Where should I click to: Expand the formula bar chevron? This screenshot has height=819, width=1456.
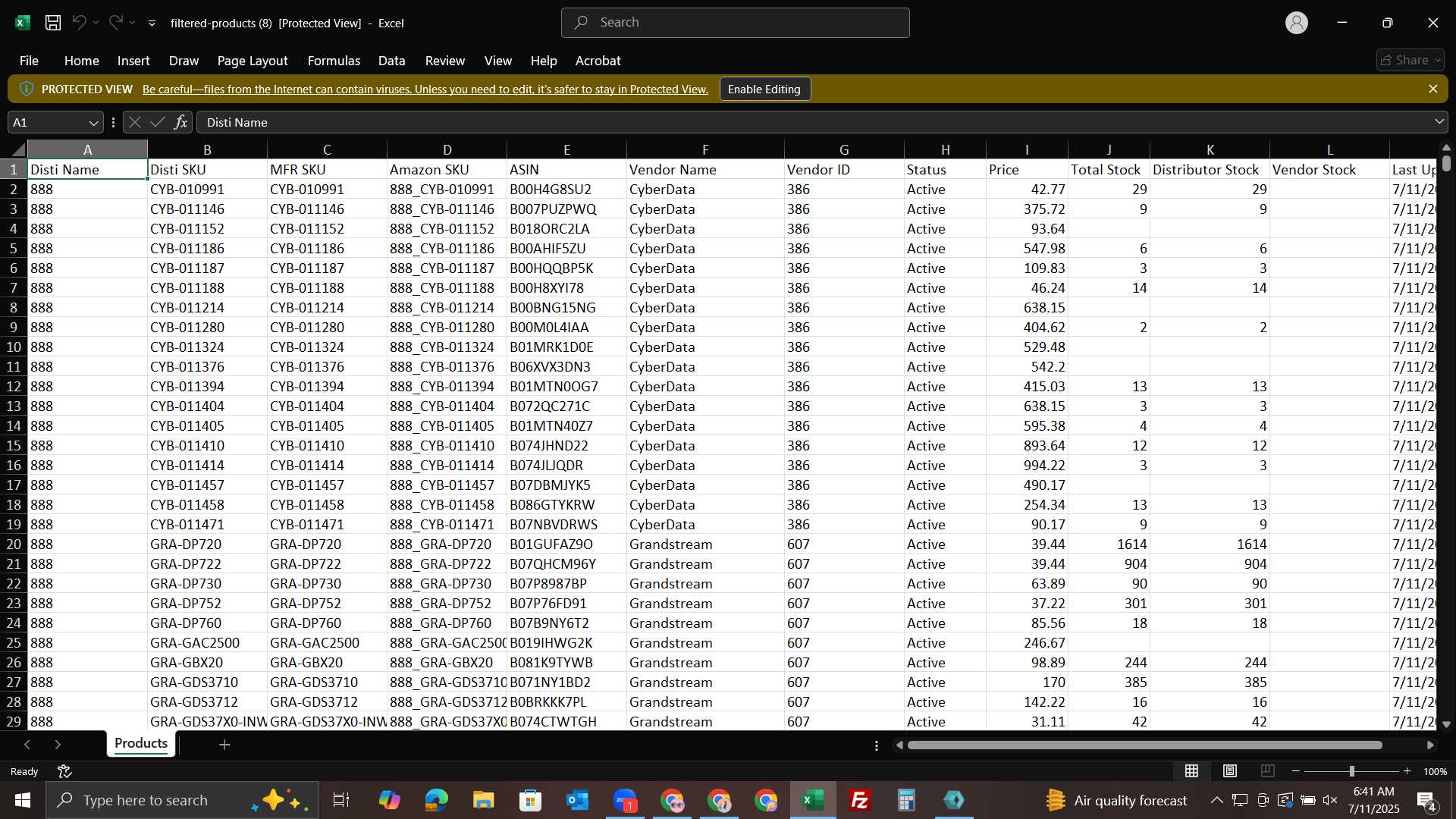click(x=1439, y=122)
